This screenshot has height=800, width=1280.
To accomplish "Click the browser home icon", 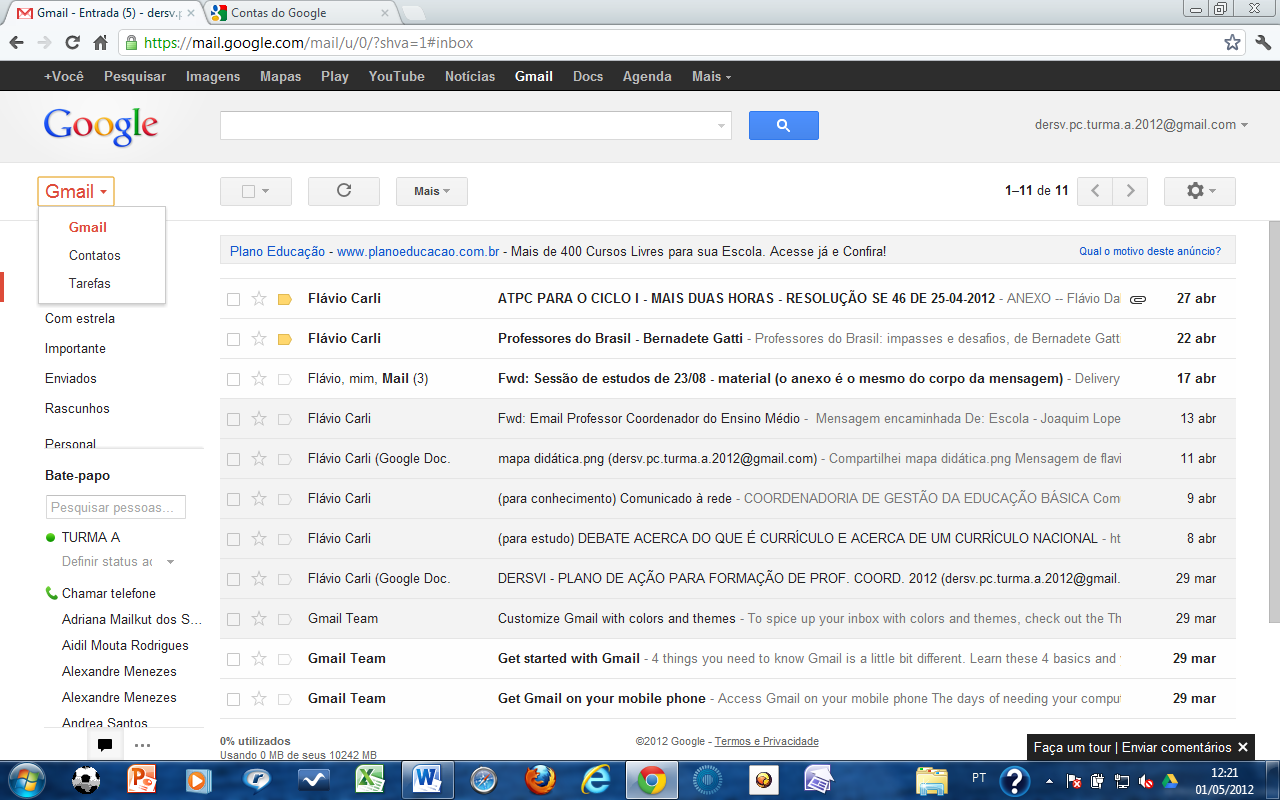I will pyautogui.click(x=100, y=43).
